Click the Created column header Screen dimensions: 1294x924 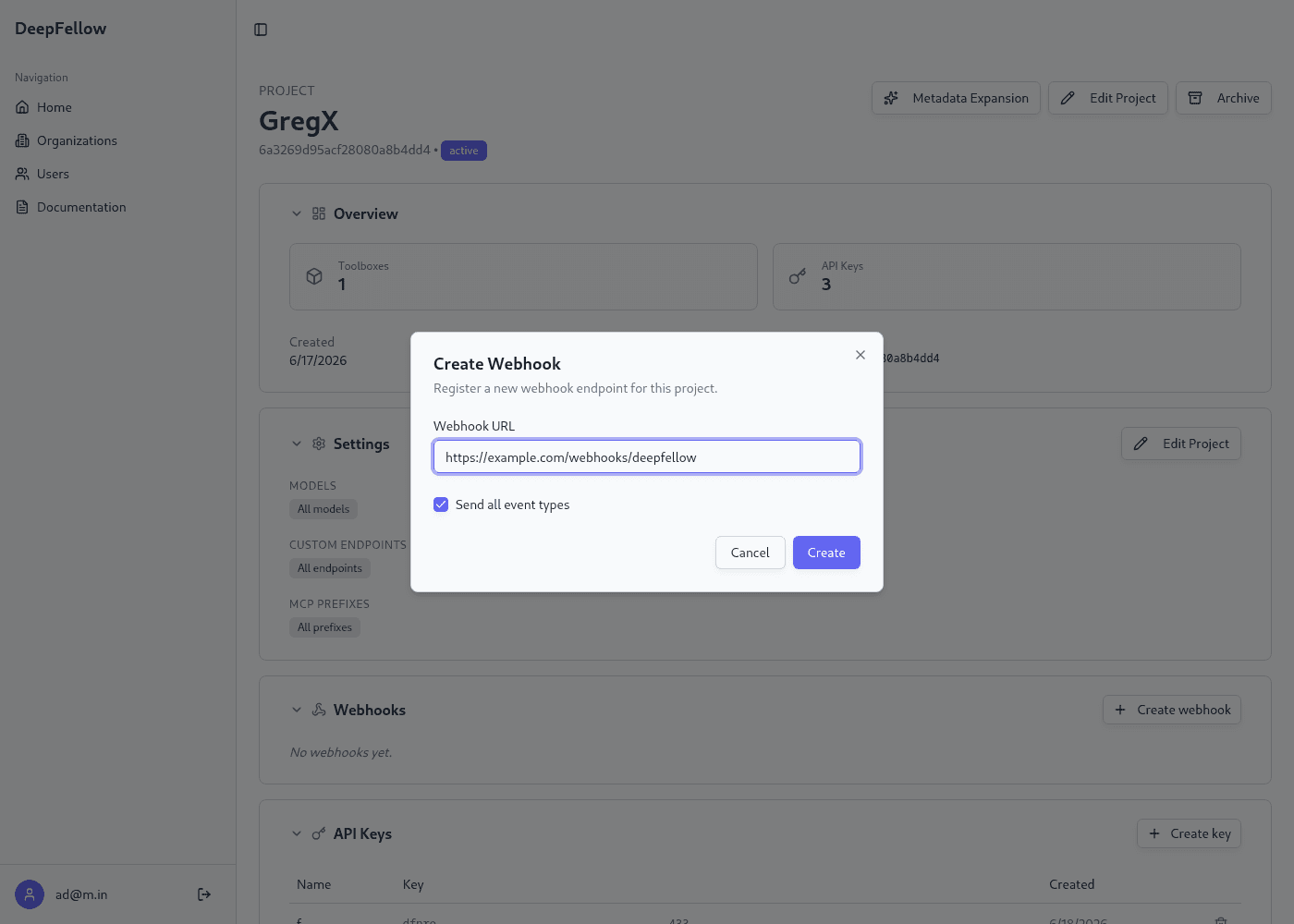point(1072,884)
